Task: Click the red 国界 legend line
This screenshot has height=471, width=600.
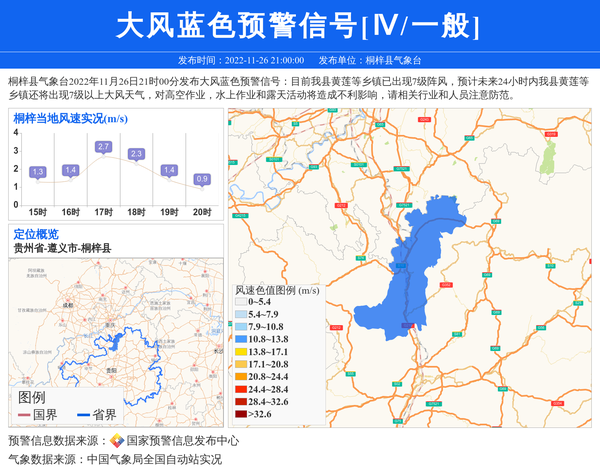Action: click(x=24, y=415)
